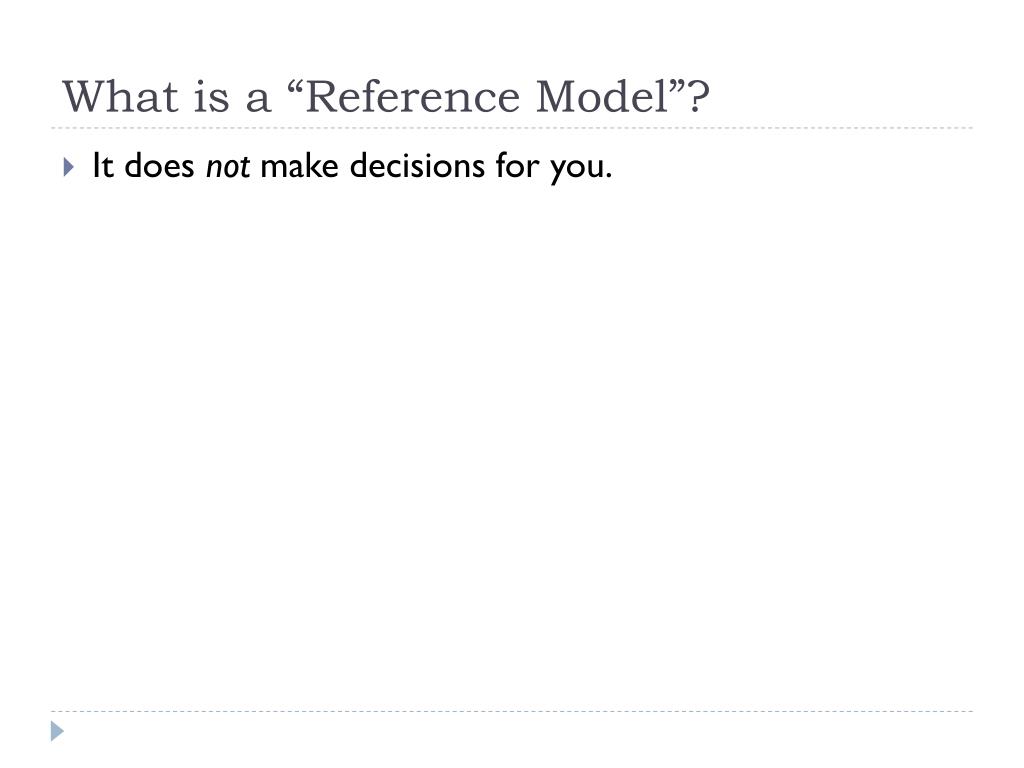Click the letter 'a' in the title

(258, 101)
